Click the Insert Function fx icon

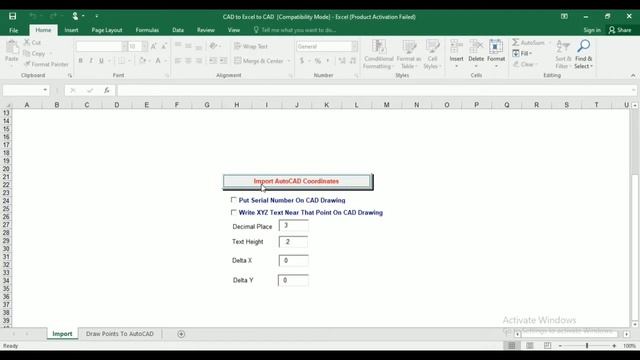pyautogui.click(x=107, y=90)
